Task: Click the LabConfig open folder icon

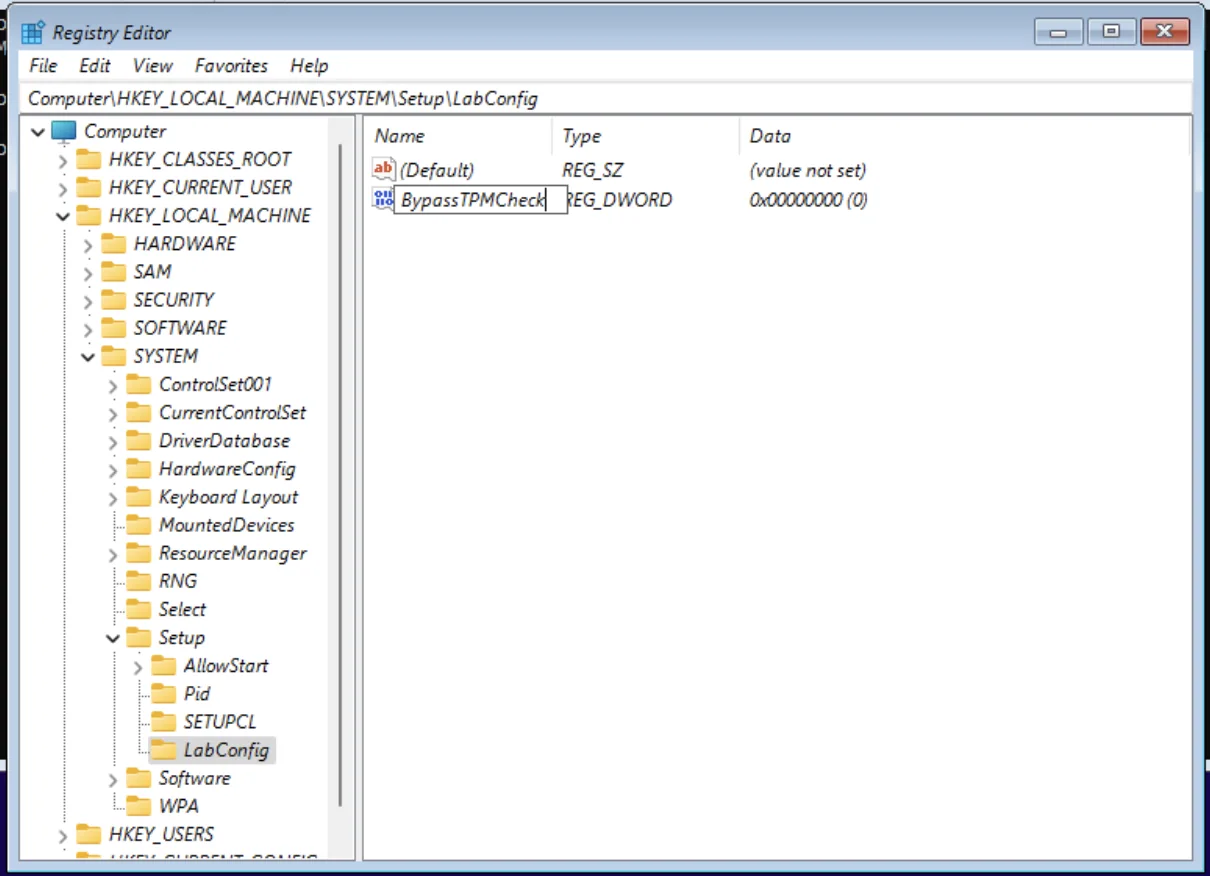Action: [x=165, y=750]
